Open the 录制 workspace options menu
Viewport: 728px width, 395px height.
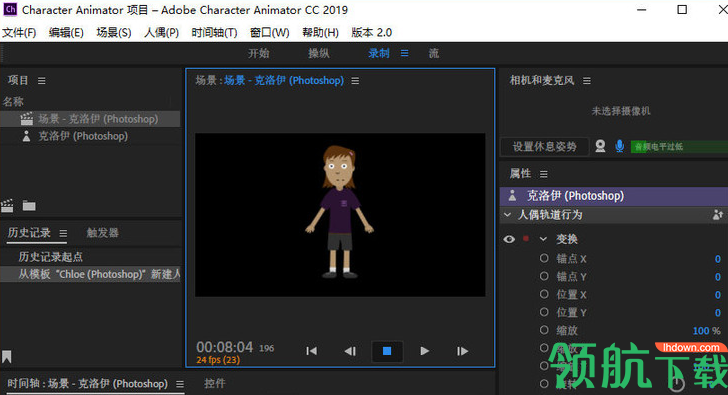(405, 53)
